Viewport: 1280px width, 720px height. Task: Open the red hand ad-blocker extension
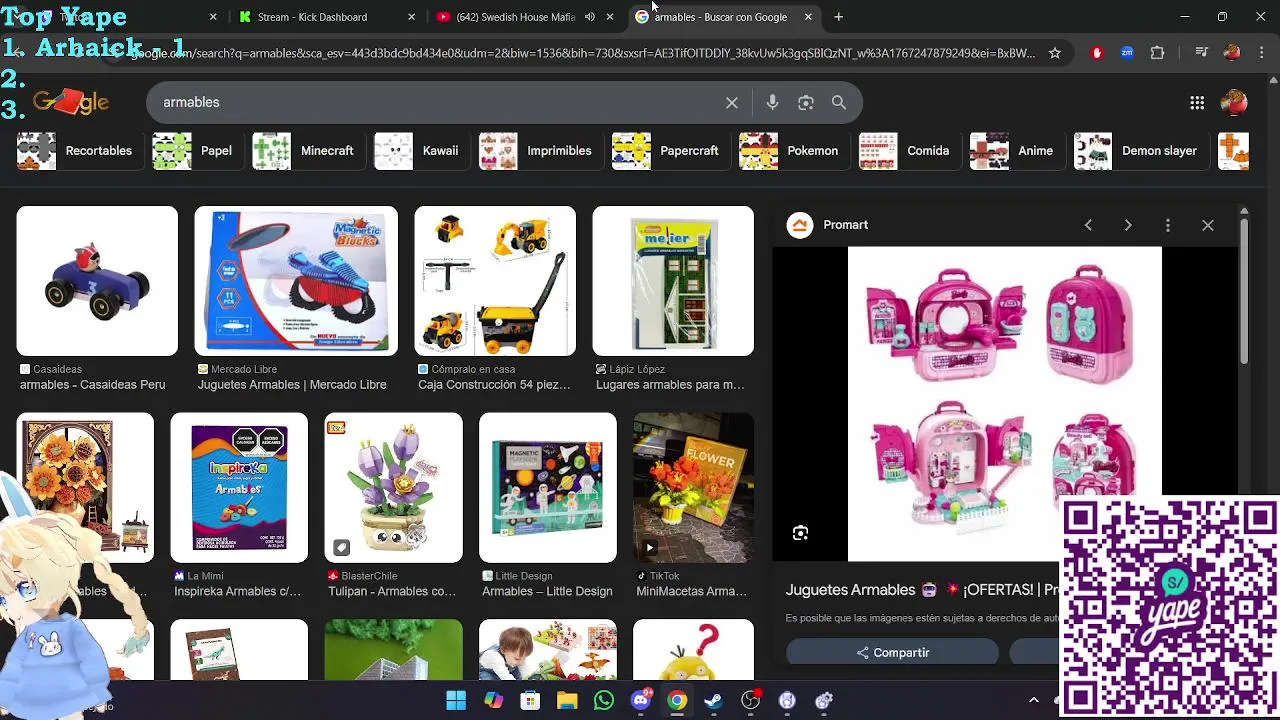[1097, 53]
